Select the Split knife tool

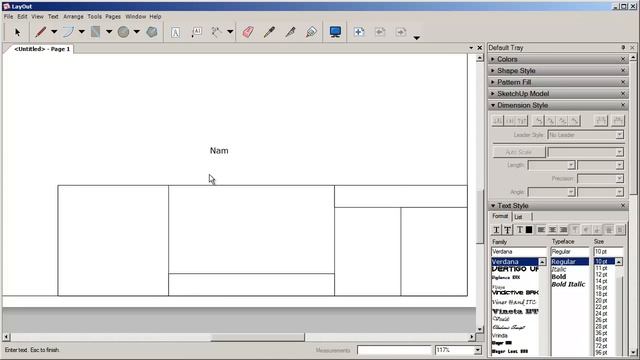[x=290, y=32]
